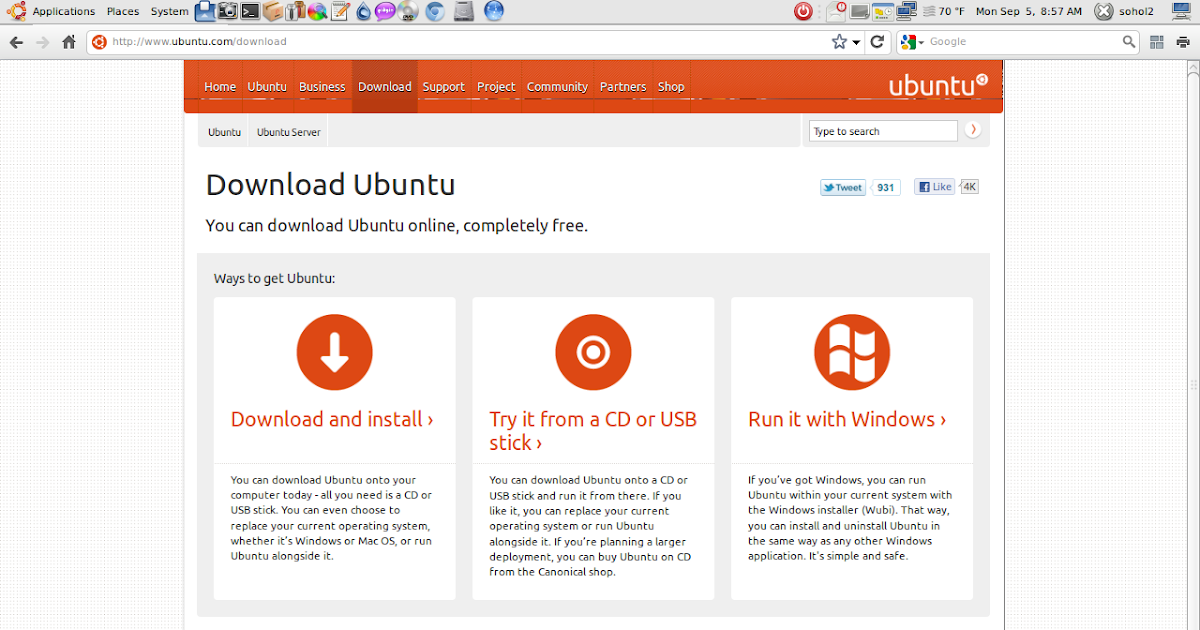Click the ubuntu logo in the page header

(938, 85)
